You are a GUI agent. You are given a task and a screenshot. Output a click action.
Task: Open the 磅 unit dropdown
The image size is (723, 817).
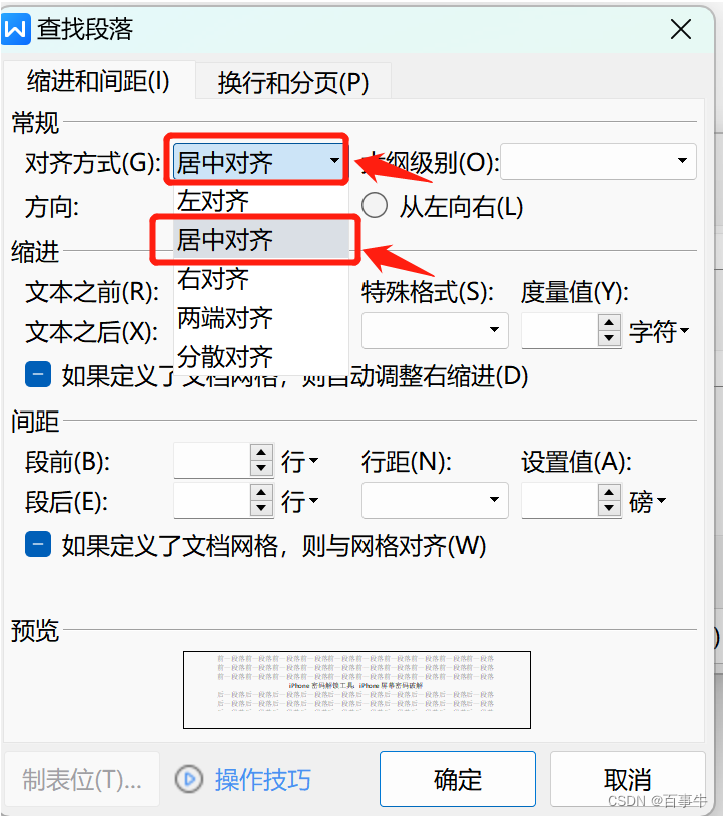(x=647, y=502)
